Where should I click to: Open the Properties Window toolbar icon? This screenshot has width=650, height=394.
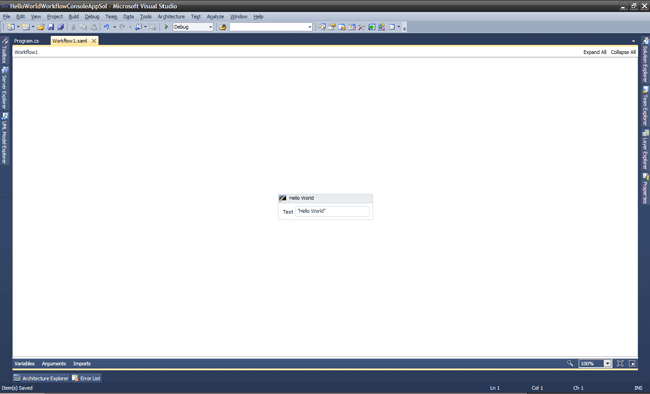[x=332, y=27]
